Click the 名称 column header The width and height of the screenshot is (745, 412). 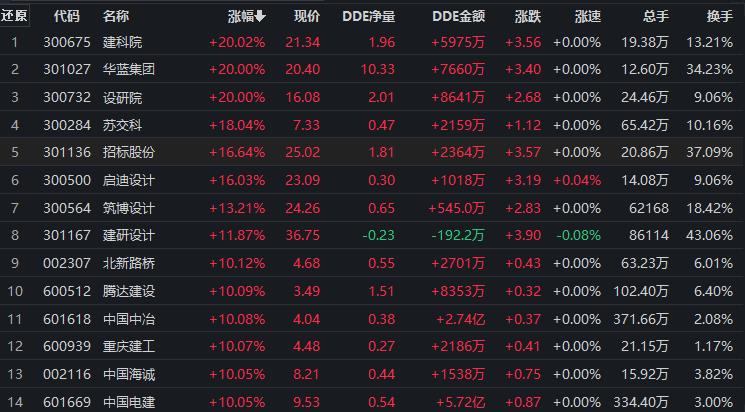pyautogui.click(x=116, y=16)
